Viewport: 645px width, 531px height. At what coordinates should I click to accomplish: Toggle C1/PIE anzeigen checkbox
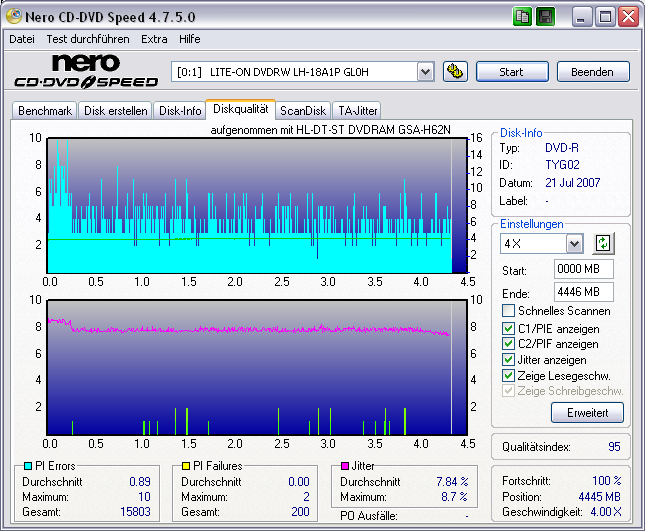pos(508,329)
